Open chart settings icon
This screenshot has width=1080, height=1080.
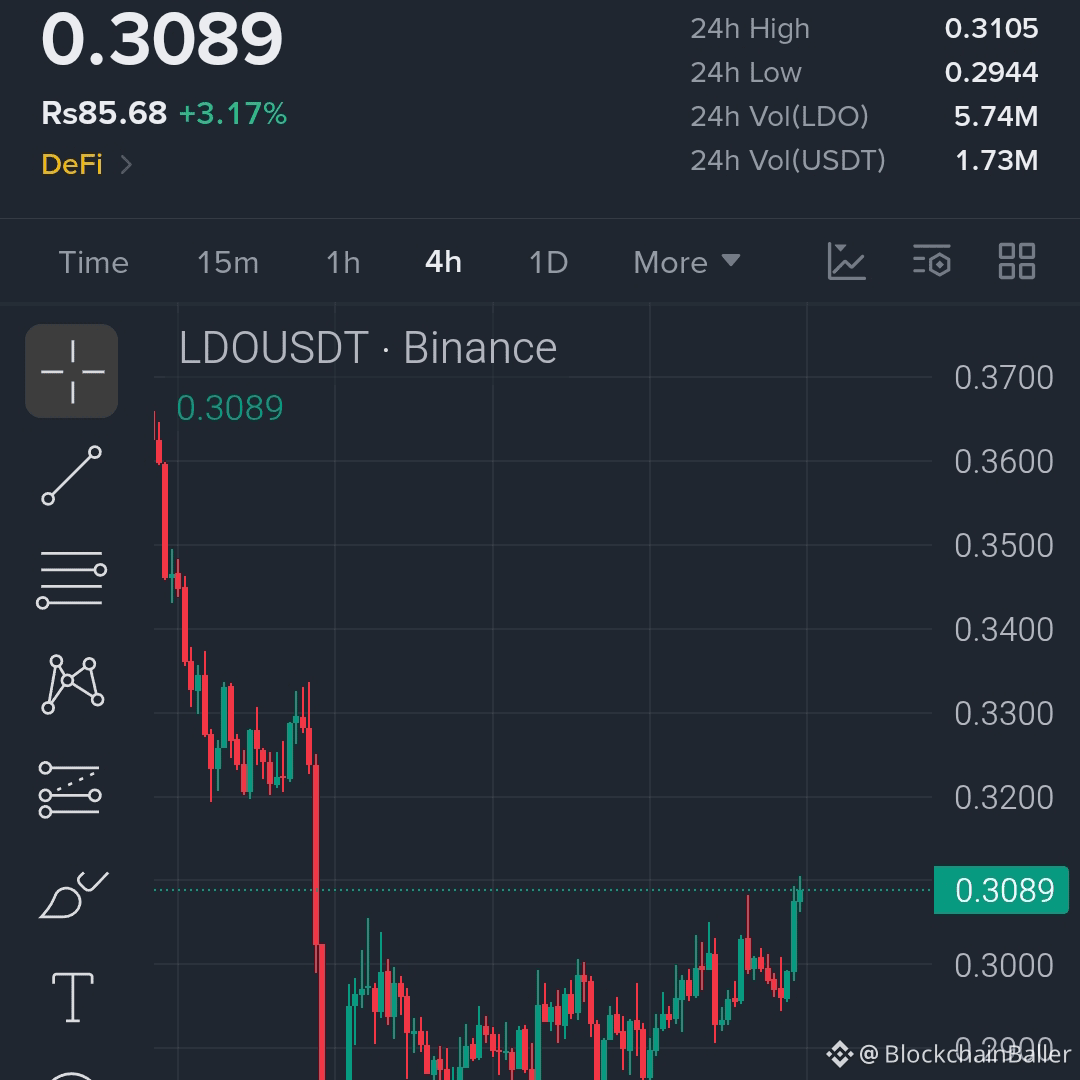click(x=932, y=261)
